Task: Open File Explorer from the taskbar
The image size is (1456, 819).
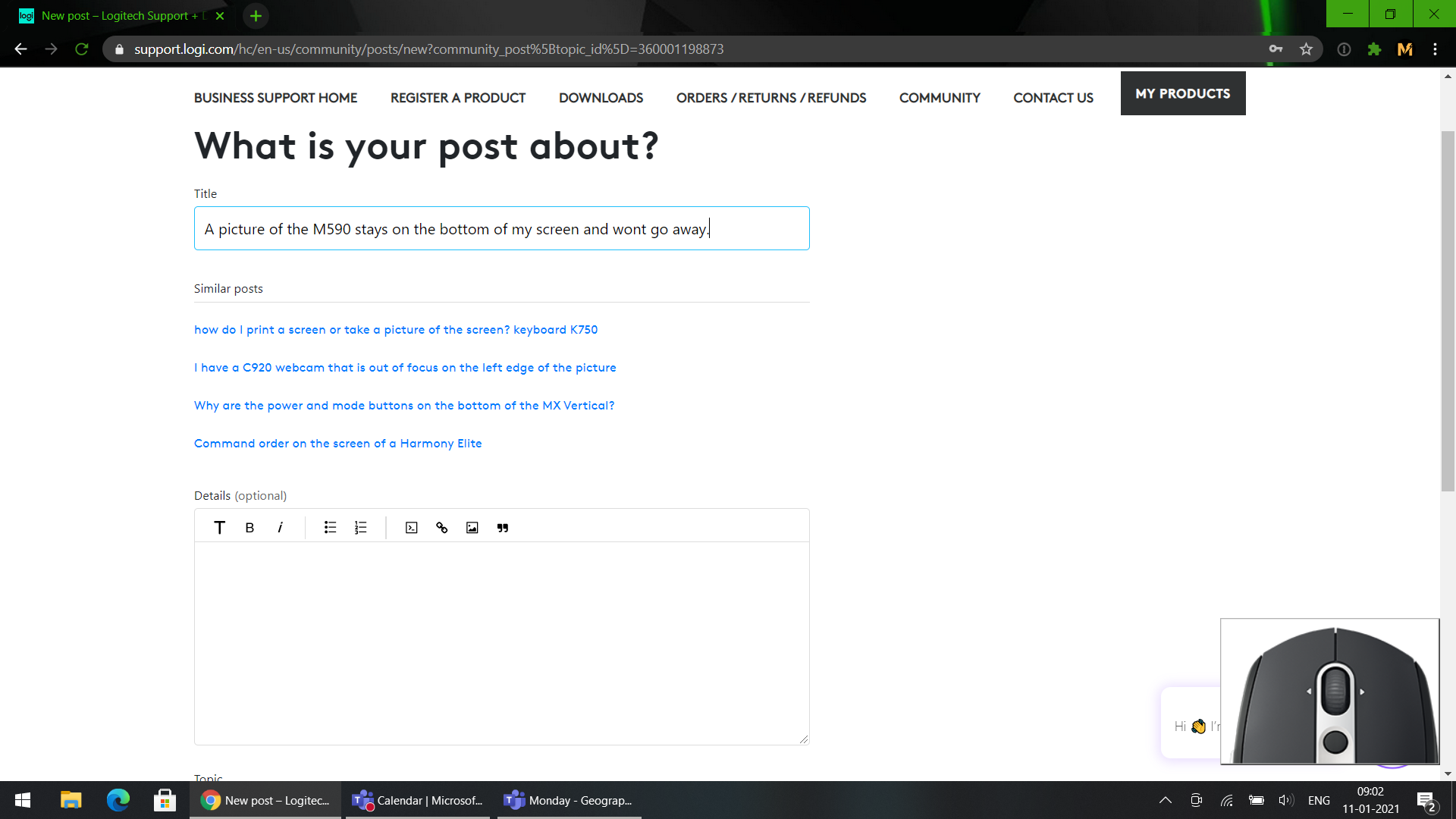Action: tap(71, 800)
